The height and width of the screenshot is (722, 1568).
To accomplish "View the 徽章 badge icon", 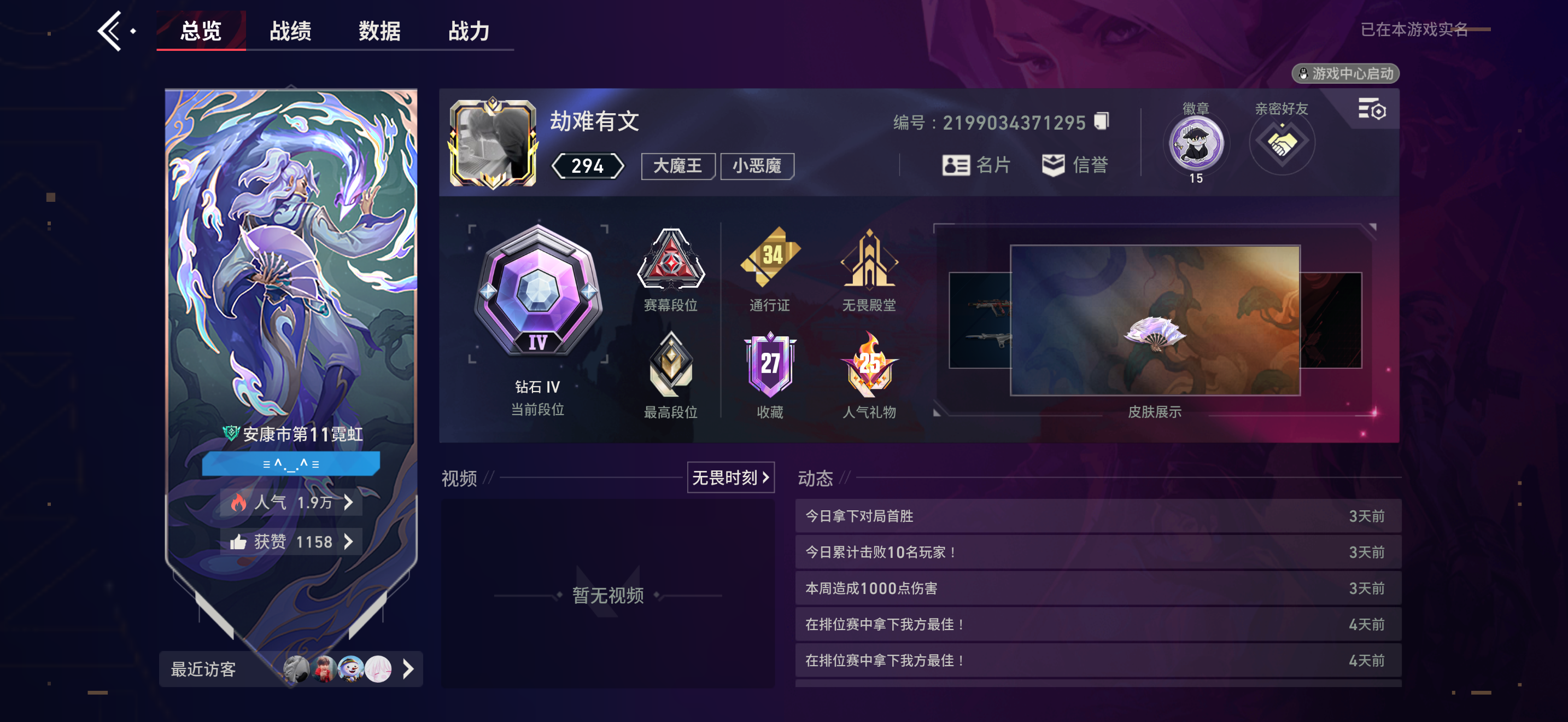I will (1196, 144).
